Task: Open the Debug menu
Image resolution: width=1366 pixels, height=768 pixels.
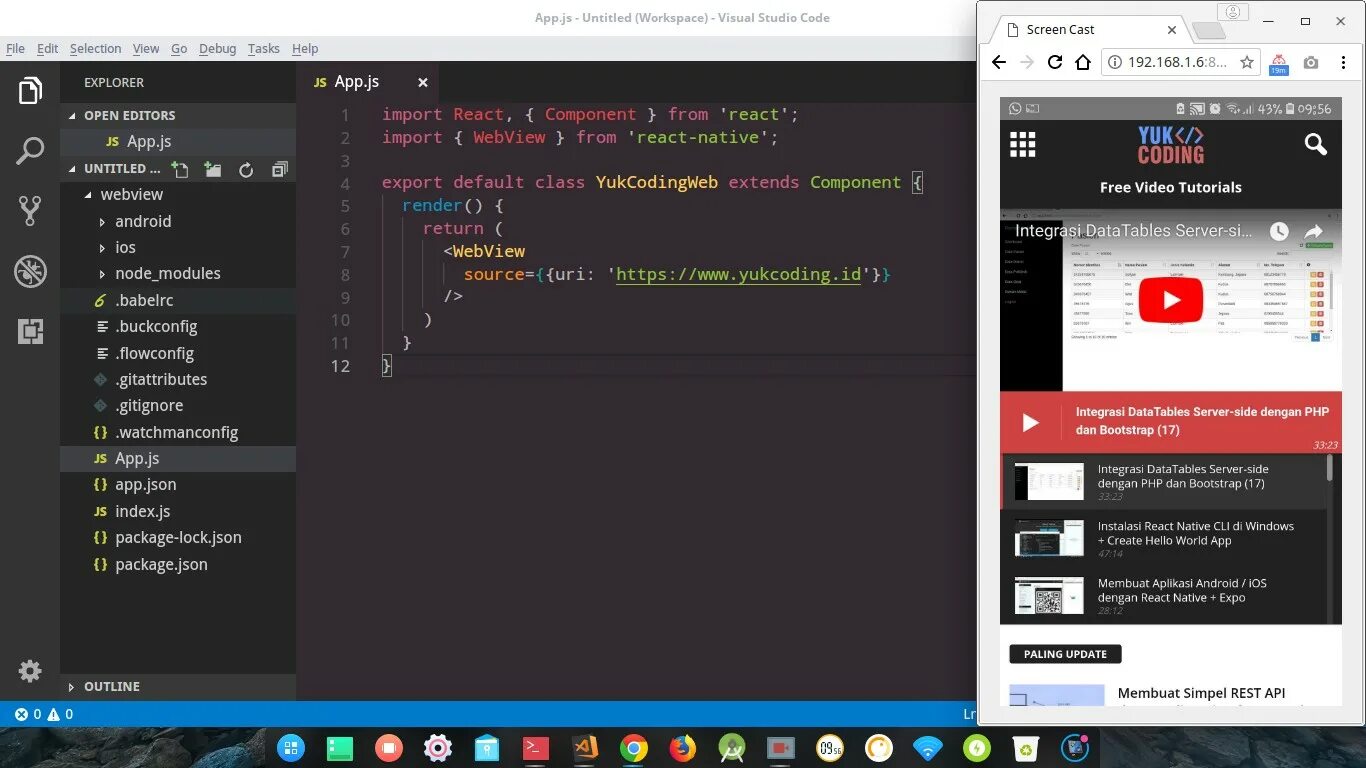Action: coord(217,48)
